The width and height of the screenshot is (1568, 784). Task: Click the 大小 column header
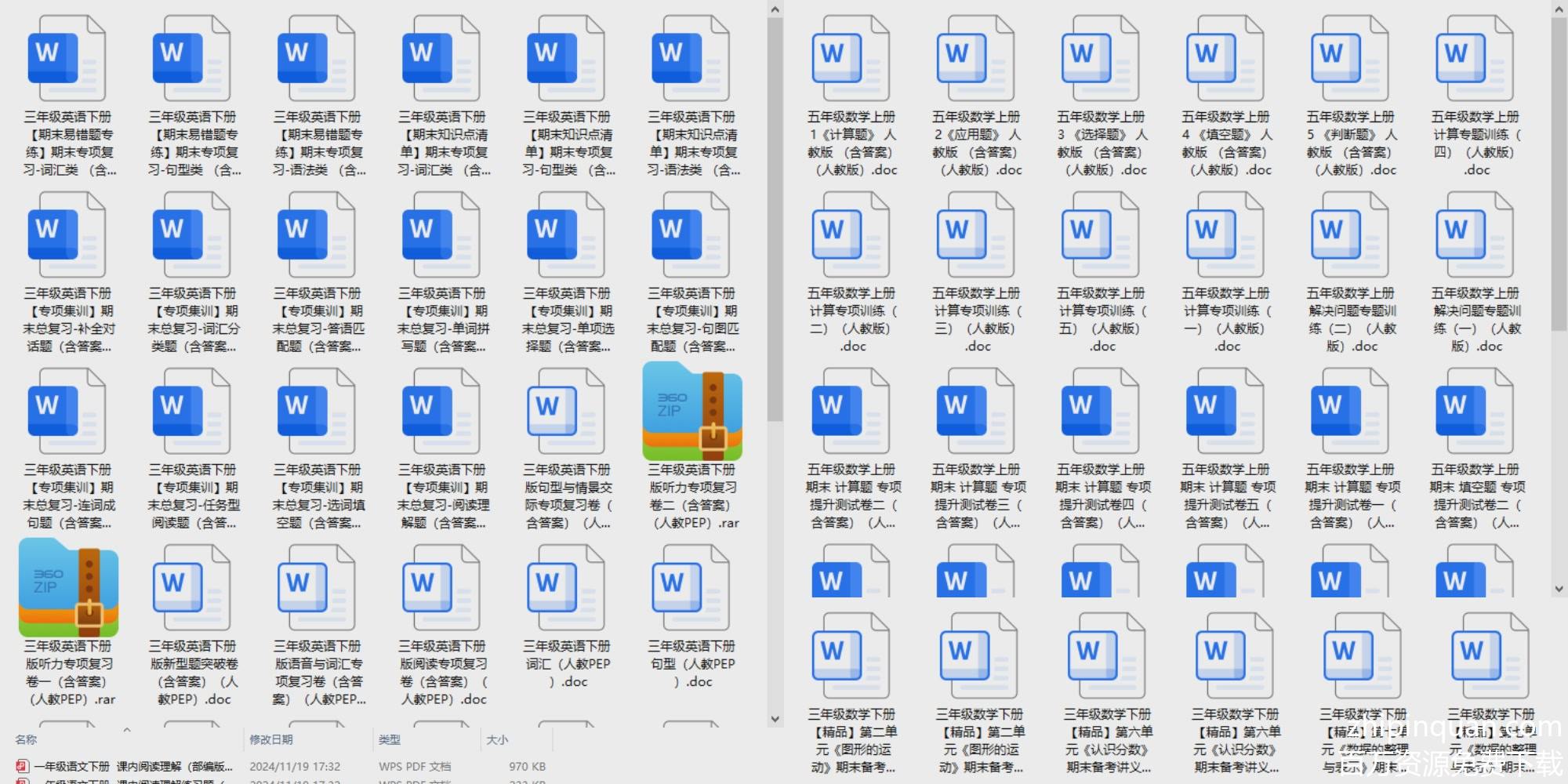pyautogui.click(x=497, y=739)
